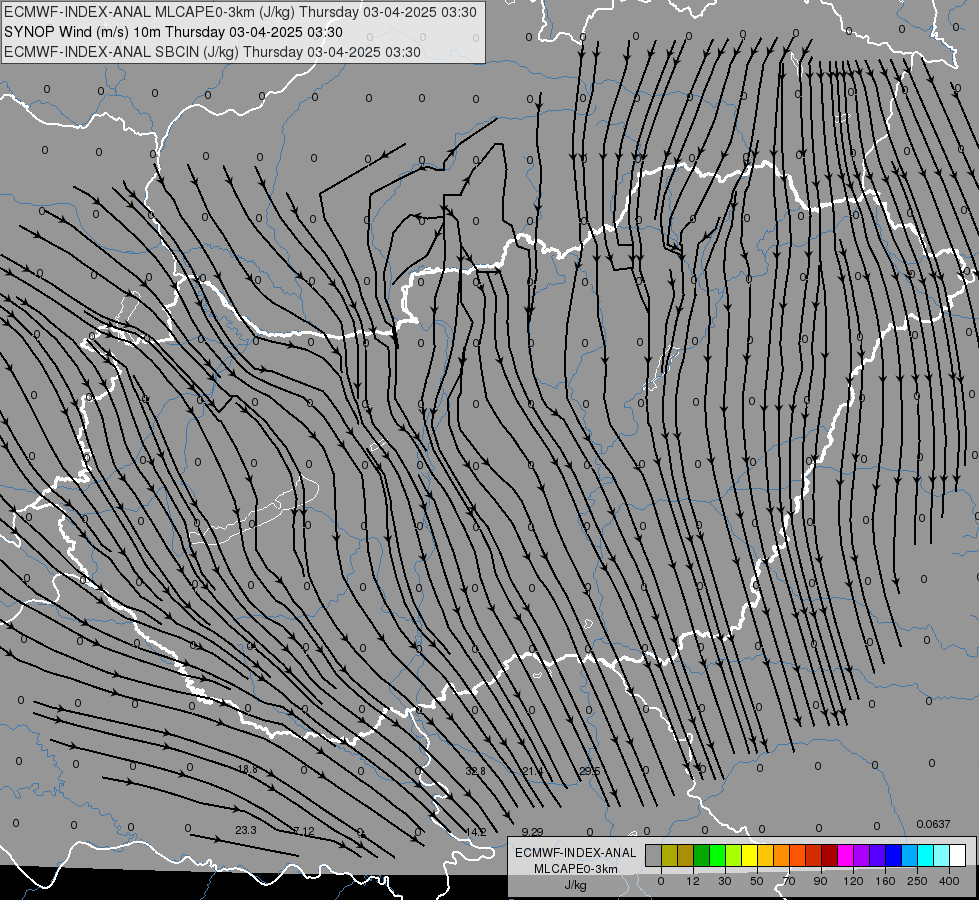
Task: Click the 0.0637 value on the map
Action: click(x=933, y=824)
